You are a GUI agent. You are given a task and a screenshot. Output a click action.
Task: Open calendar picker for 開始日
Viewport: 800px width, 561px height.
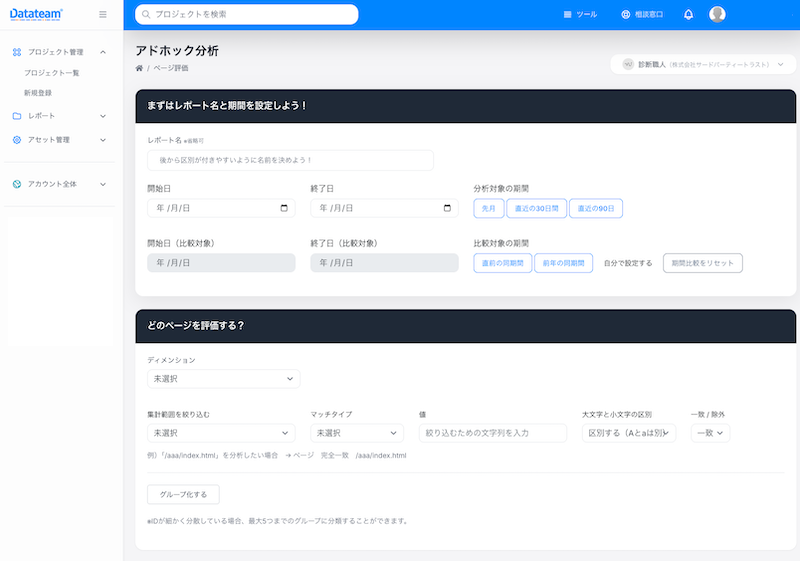[284, 208]
